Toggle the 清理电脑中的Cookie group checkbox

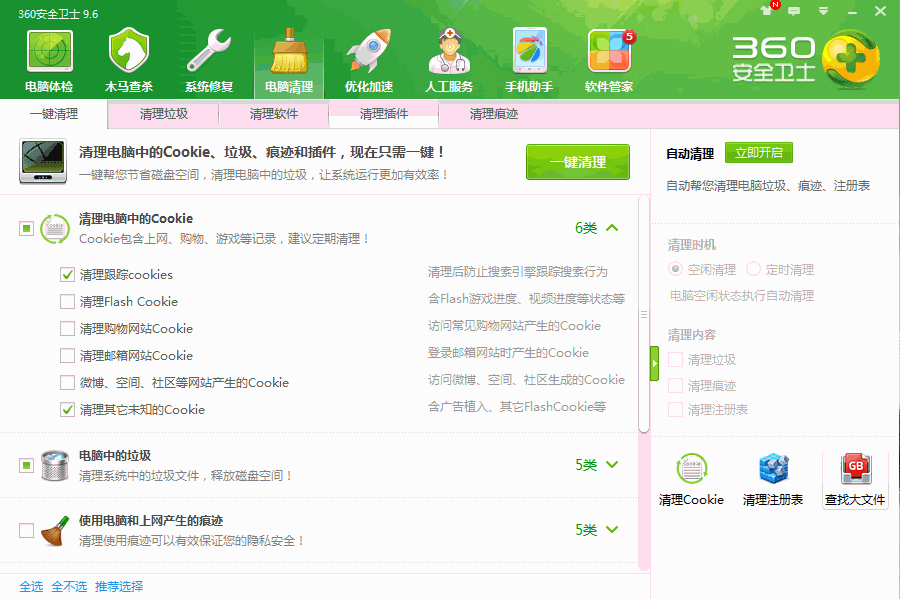point(26,228)
